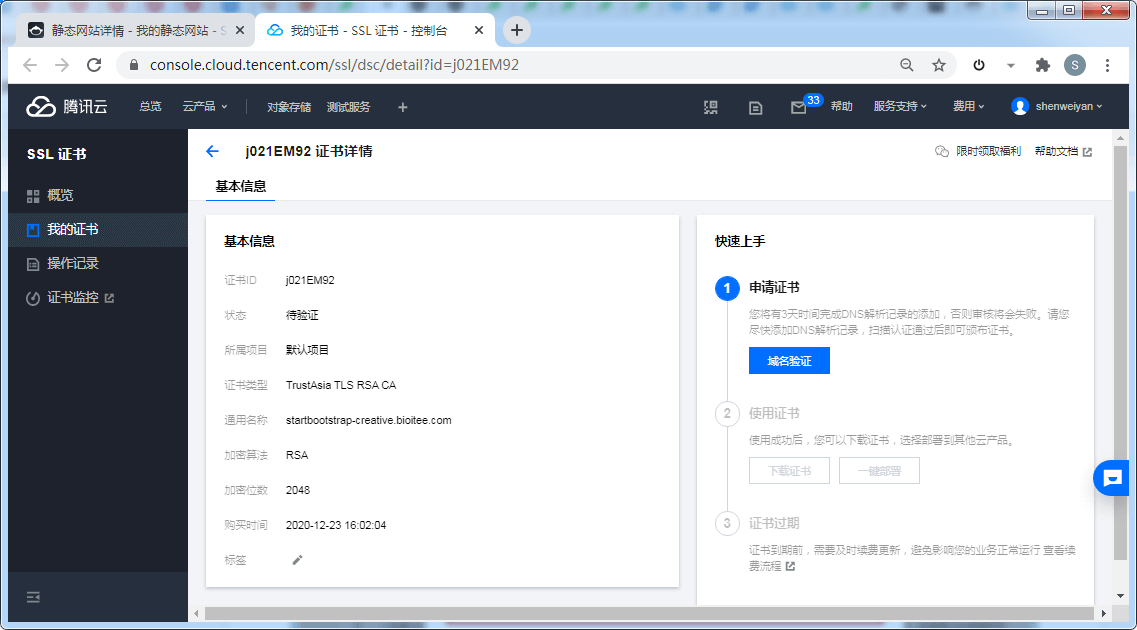Collapse the sidebar with bottom menu icon
Image resolution: width=1137 pixels, height=630 pixels.
click(33, 597)
